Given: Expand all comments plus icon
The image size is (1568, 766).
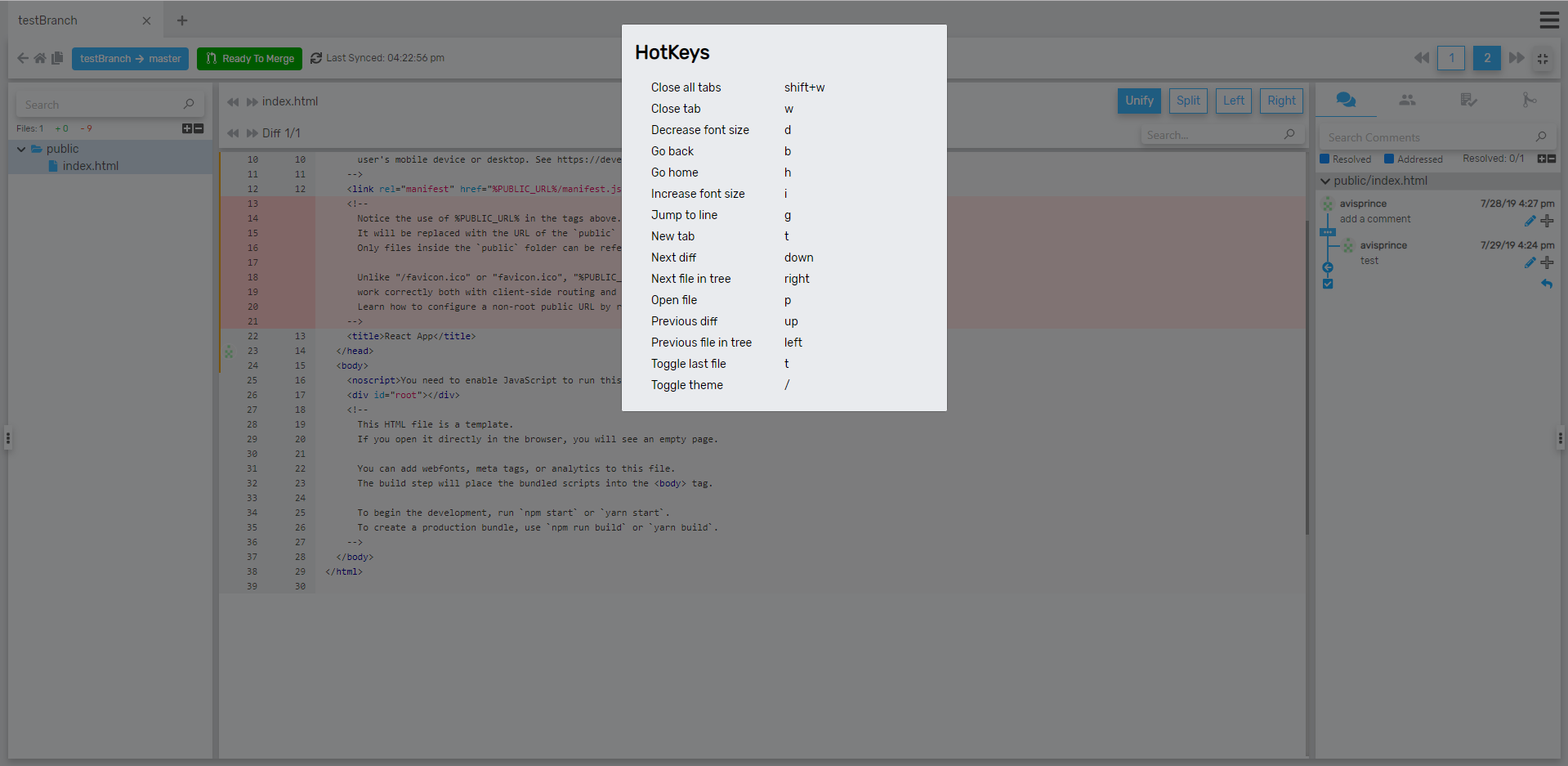Looking at the screenshot, I should [x=1542, y=159].
